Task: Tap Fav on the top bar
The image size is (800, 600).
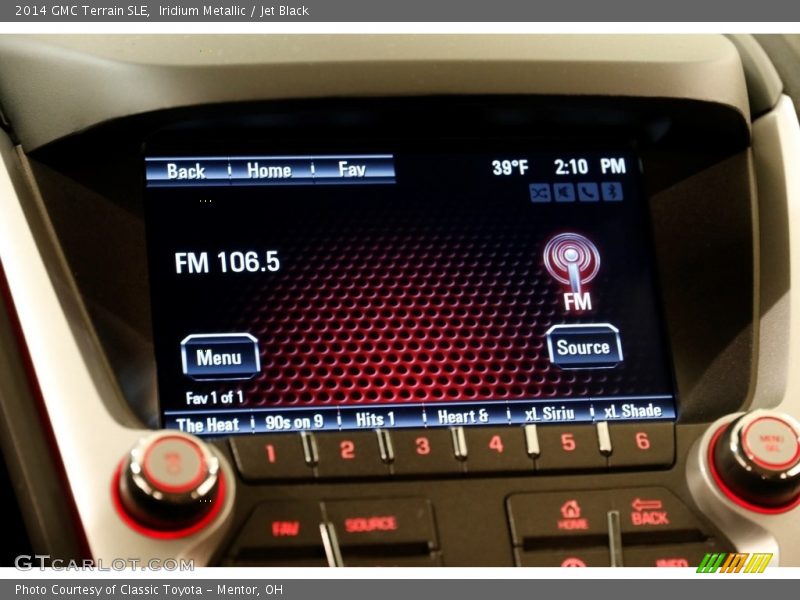Action: (352, 170)
